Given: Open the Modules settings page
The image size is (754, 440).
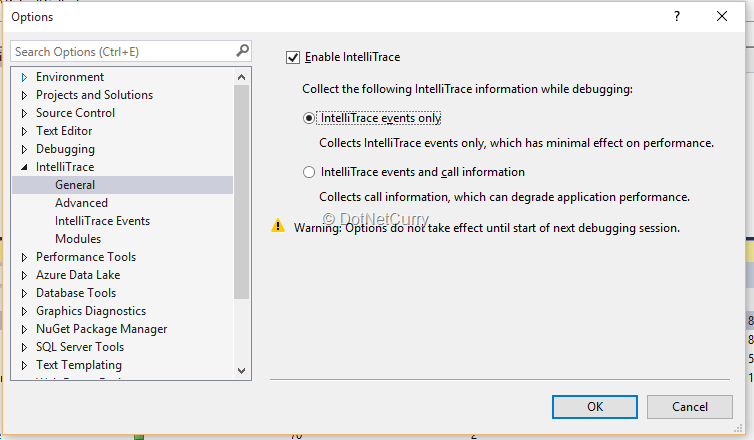Looking at the screenshot, I should click(78, 239).
